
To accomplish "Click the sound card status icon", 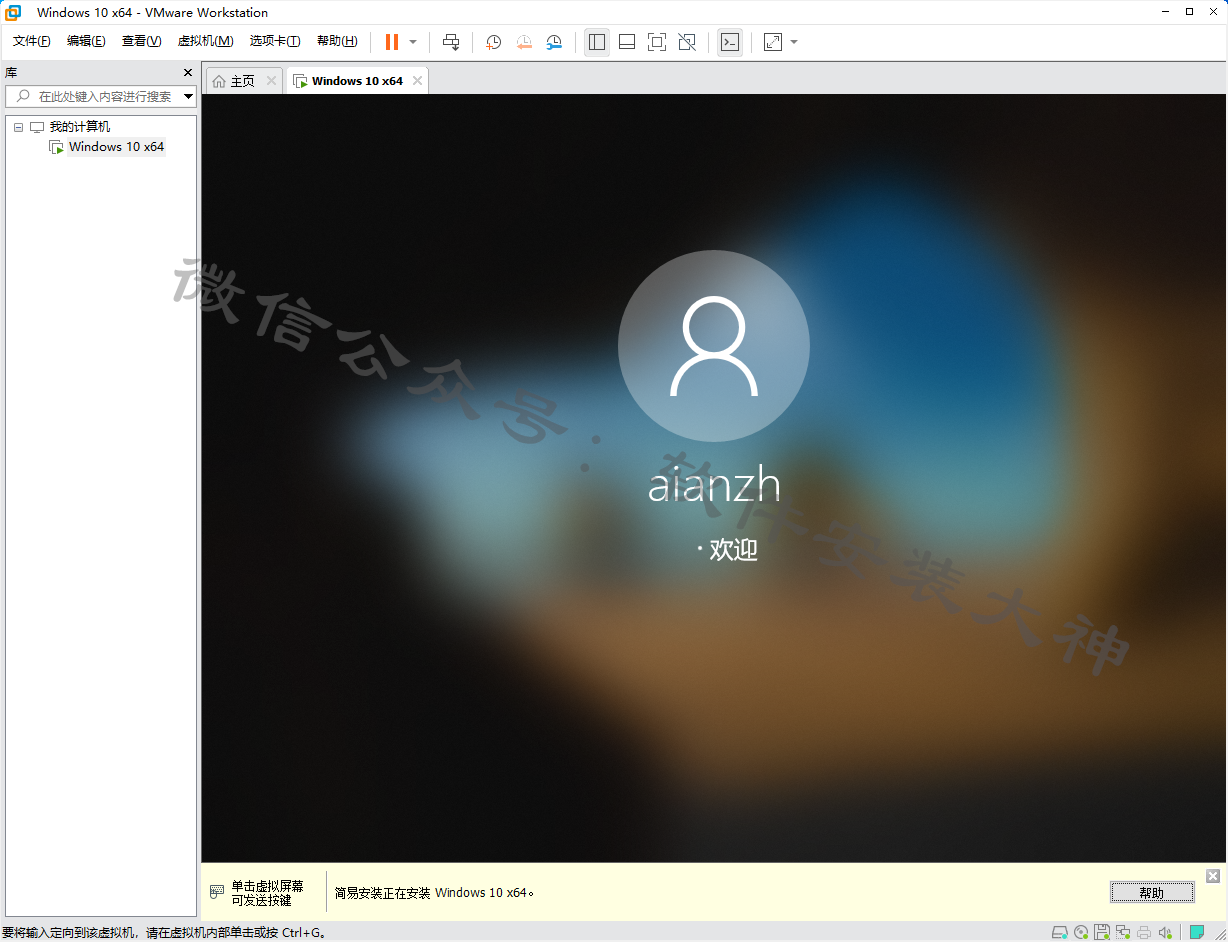I will coord(1165,932).
